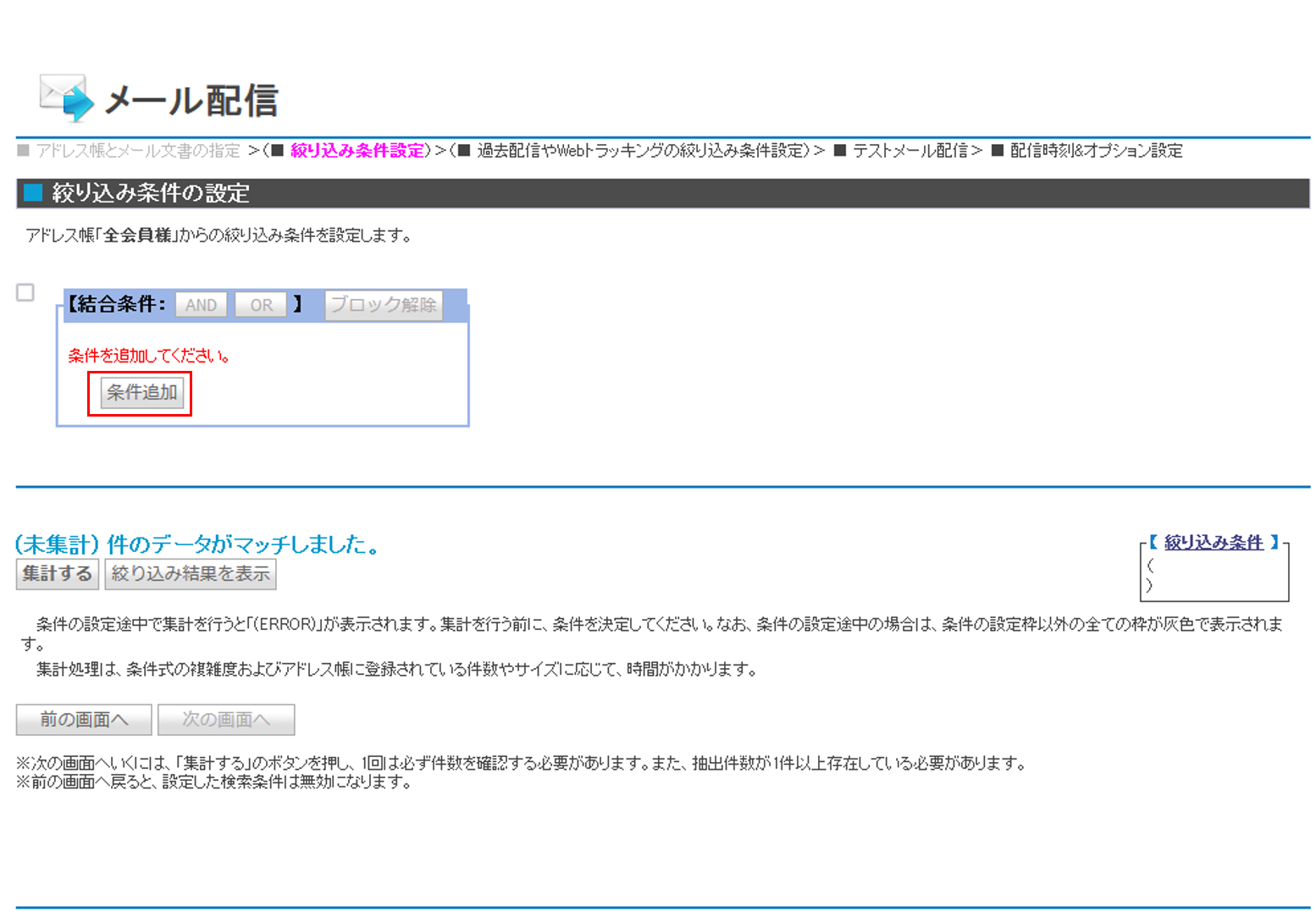Enable AND as the join condition
Image resolution: width=1316 pixels, height=917 pixels.
coord(200,305)
